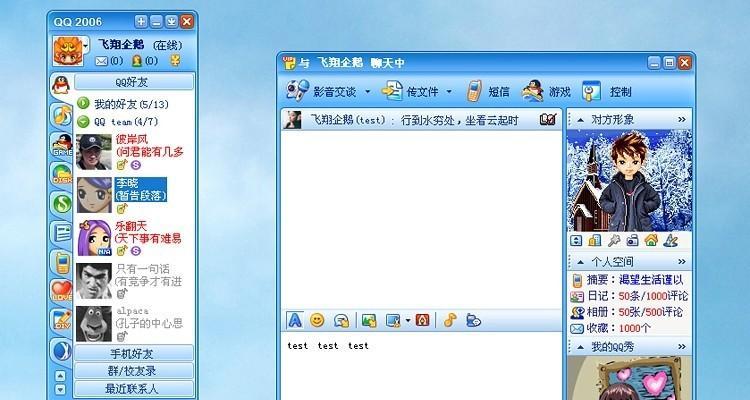750x400 pixels.
Task: Click the house icon under QQ show avatar
Action: (651, 240)
